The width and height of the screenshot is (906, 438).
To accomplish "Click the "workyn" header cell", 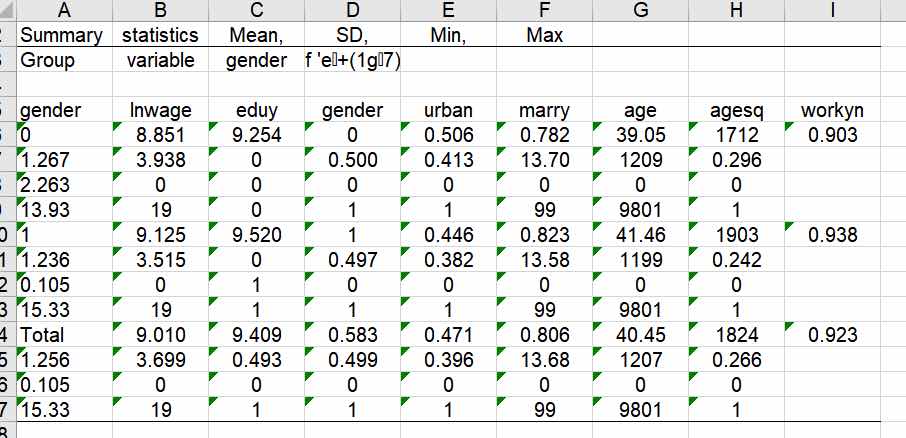I will (831, 110).
